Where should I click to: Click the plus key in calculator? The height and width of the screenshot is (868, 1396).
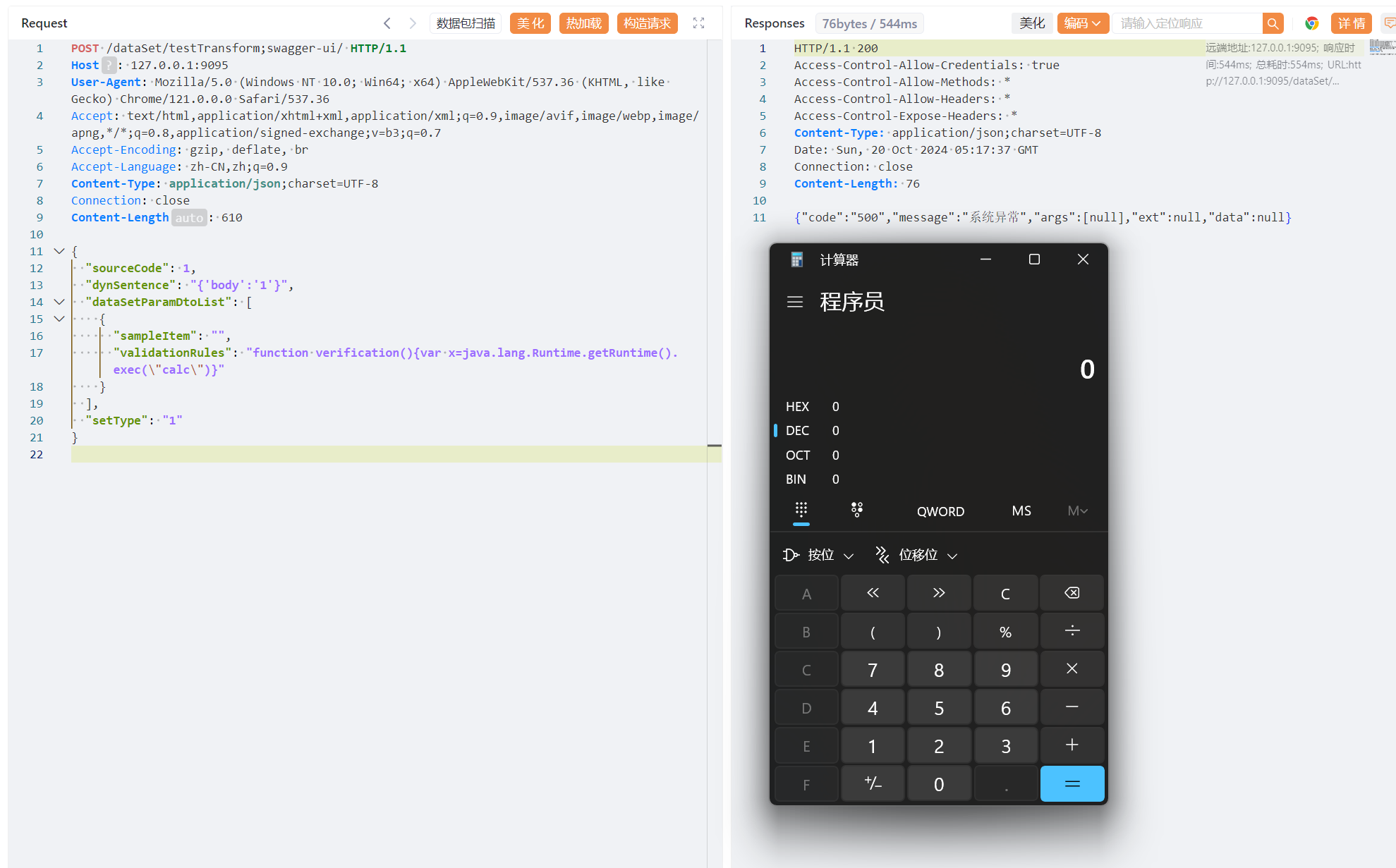(1072, 745)
